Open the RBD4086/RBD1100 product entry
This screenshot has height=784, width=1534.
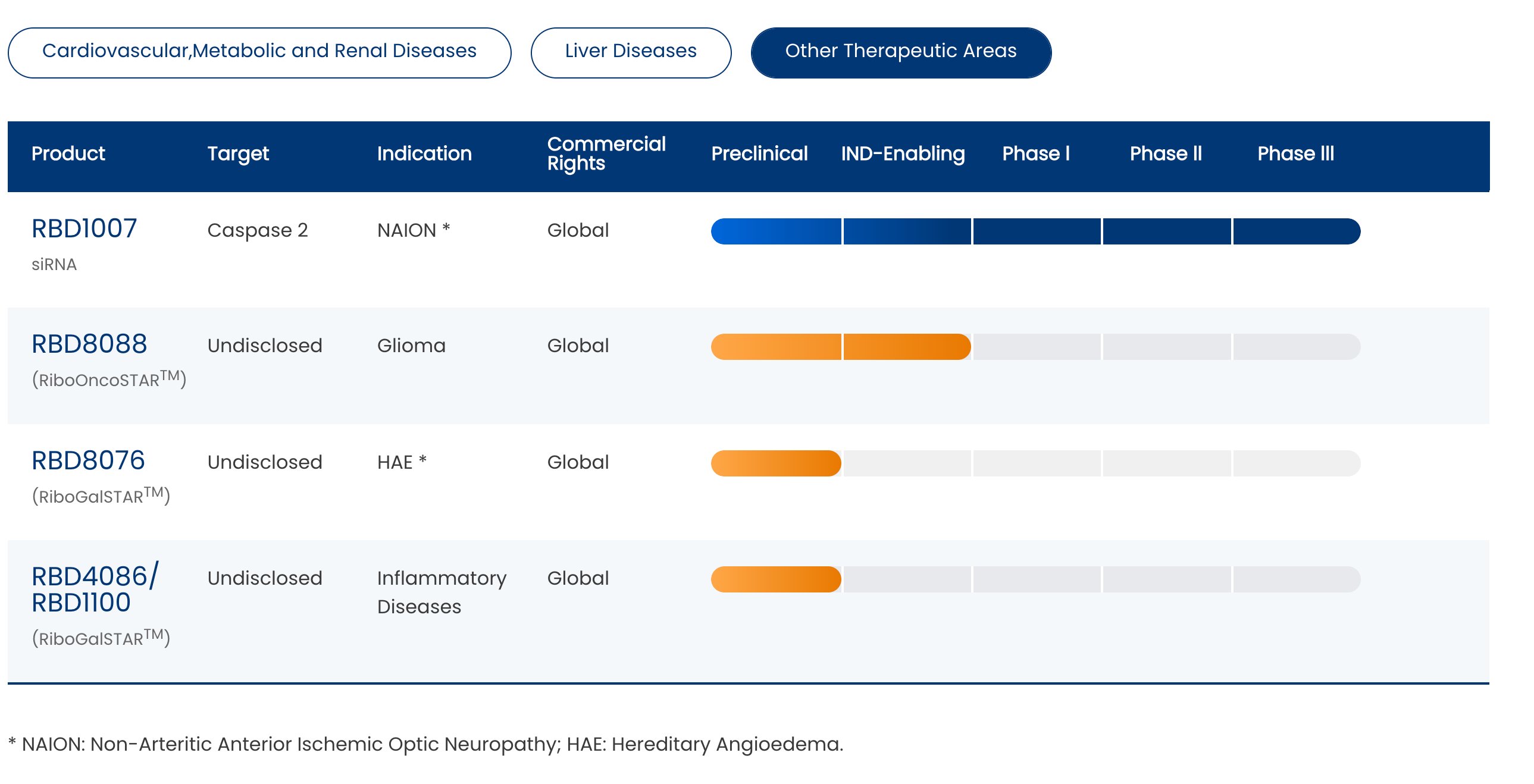click(95, 589)
